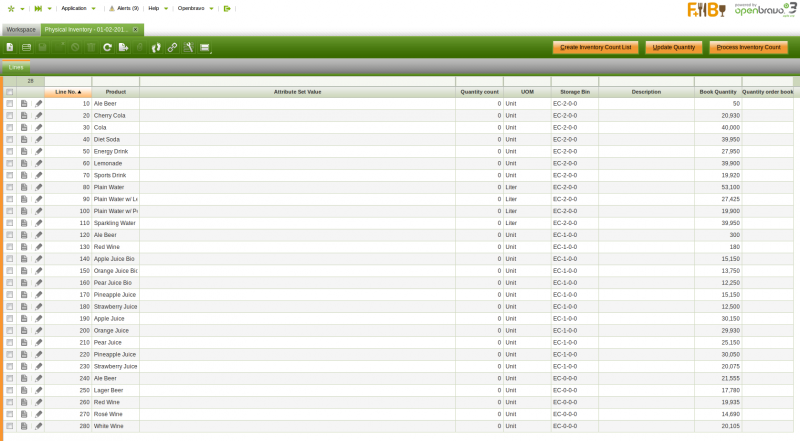Check the row checkbox for Lemonade
Viewport: 800px width, 441px height.
tap(10, 163)
